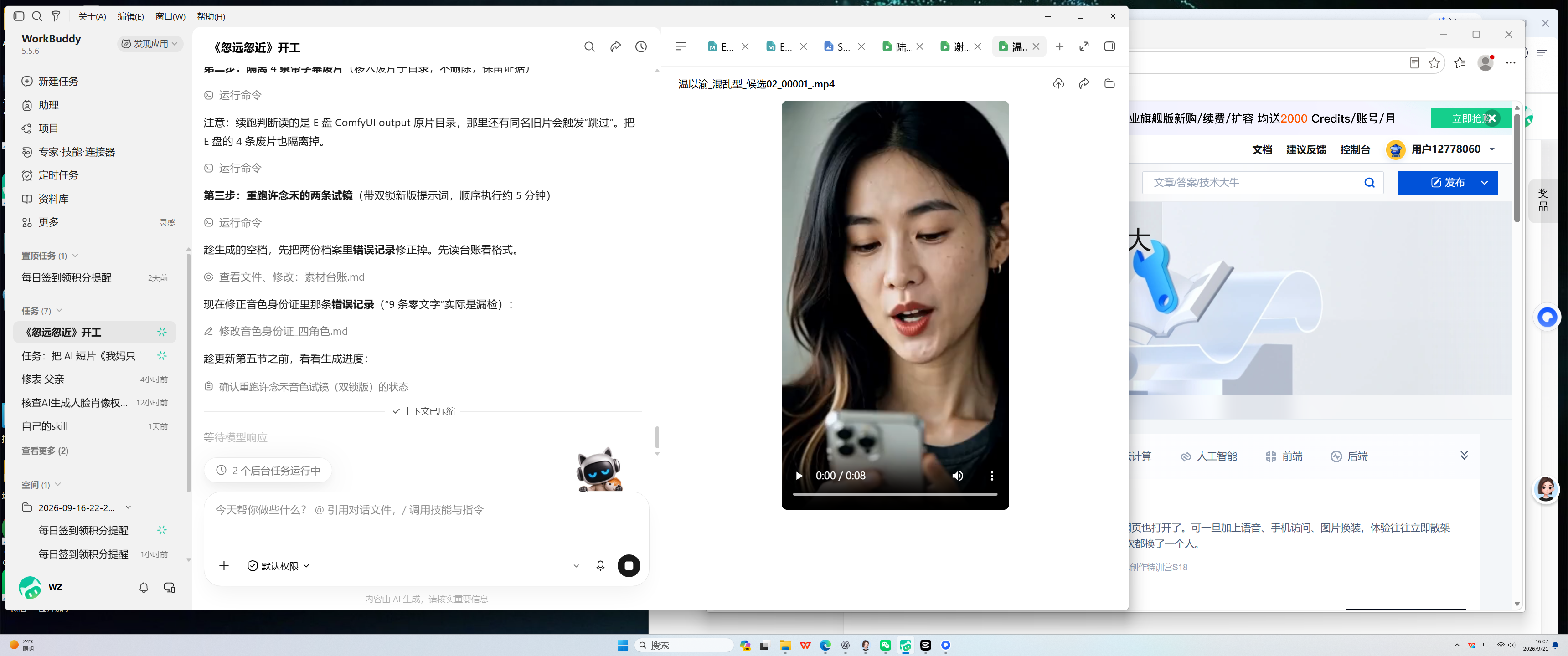Open the 窗口(W) menu

click(x=170, y=16)
